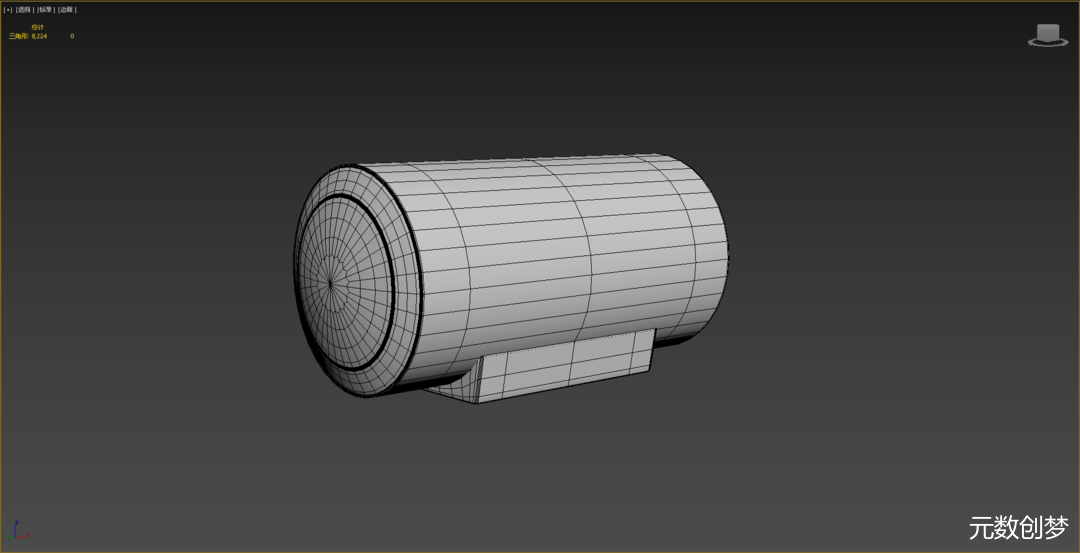1080x553 pixels.
Task: Open the 标准 shading quality menu
Action: pyautogui.click(x=45, y=9)
